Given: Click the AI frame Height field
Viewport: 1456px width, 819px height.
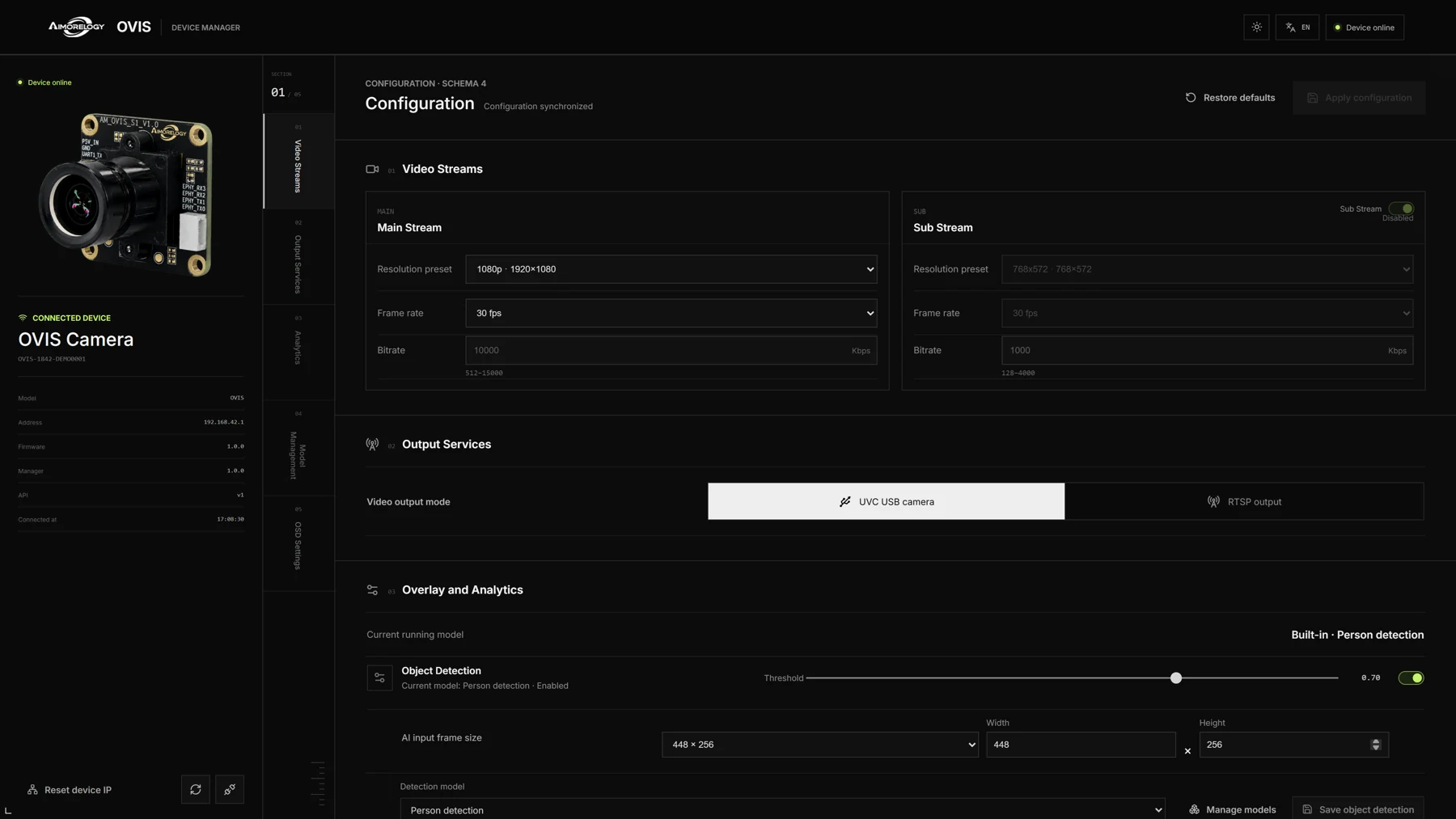Looking at the screenshot, I should pyautogui.click(x=1294, y=745).
